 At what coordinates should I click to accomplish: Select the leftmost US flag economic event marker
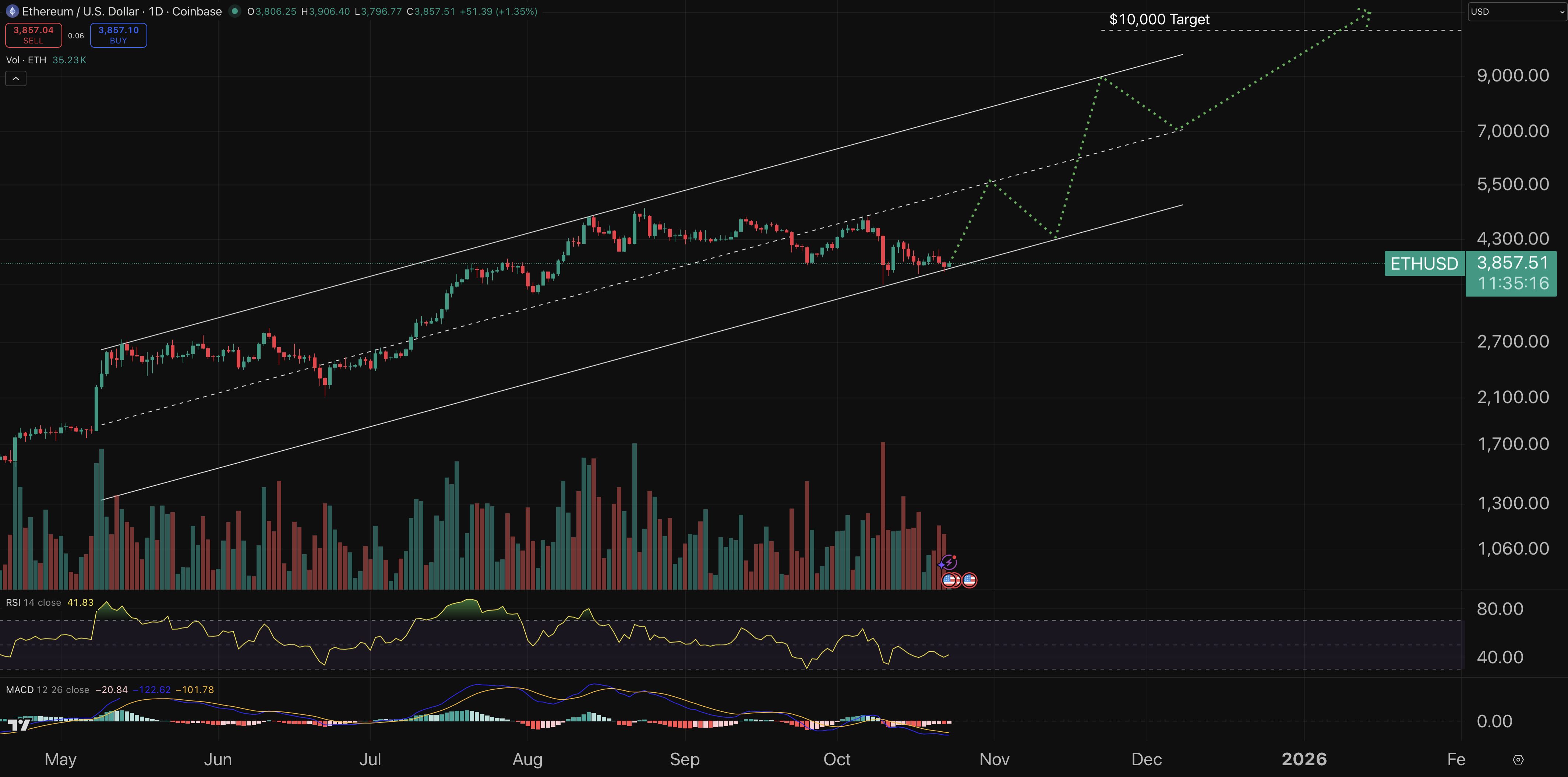coord(950,580)
